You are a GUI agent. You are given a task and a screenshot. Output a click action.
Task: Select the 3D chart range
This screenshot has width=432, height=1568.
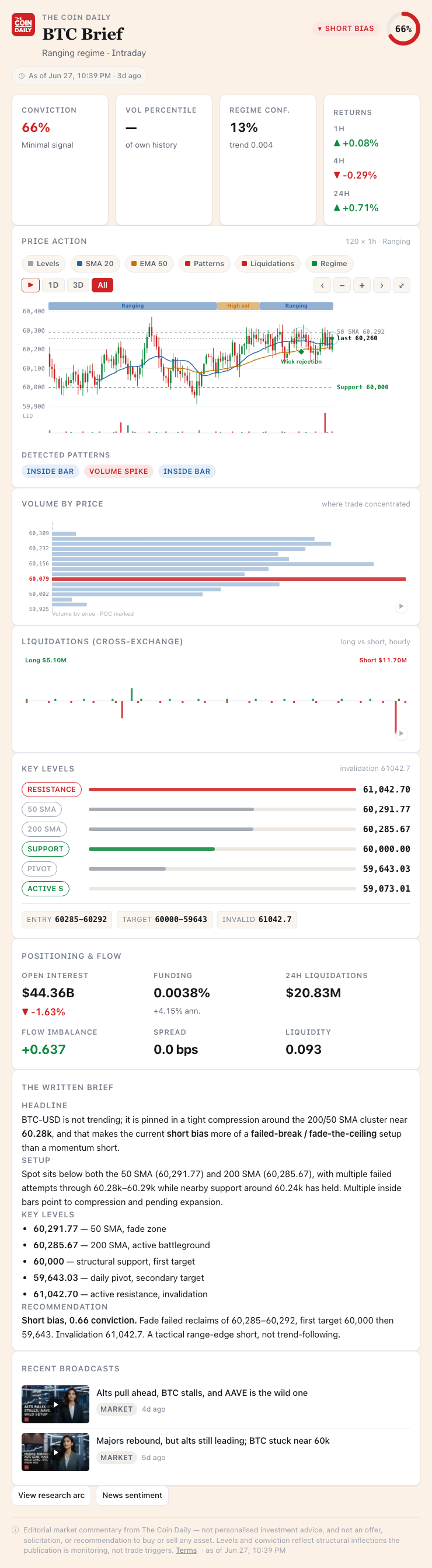(78, 285)
